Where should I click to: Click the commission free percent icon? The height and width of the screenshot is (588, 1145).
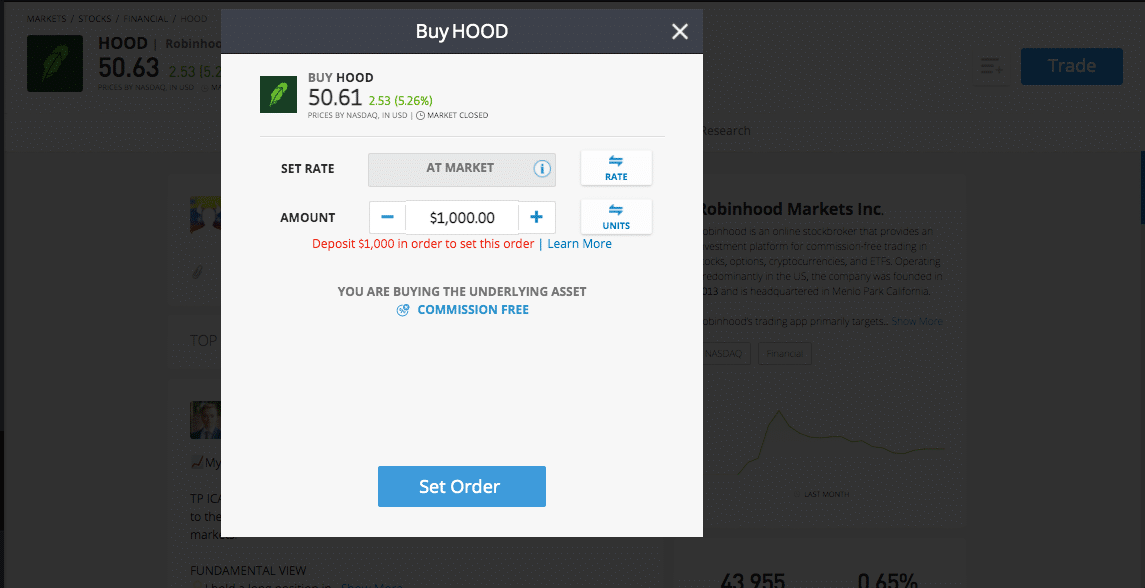[403, 310]
